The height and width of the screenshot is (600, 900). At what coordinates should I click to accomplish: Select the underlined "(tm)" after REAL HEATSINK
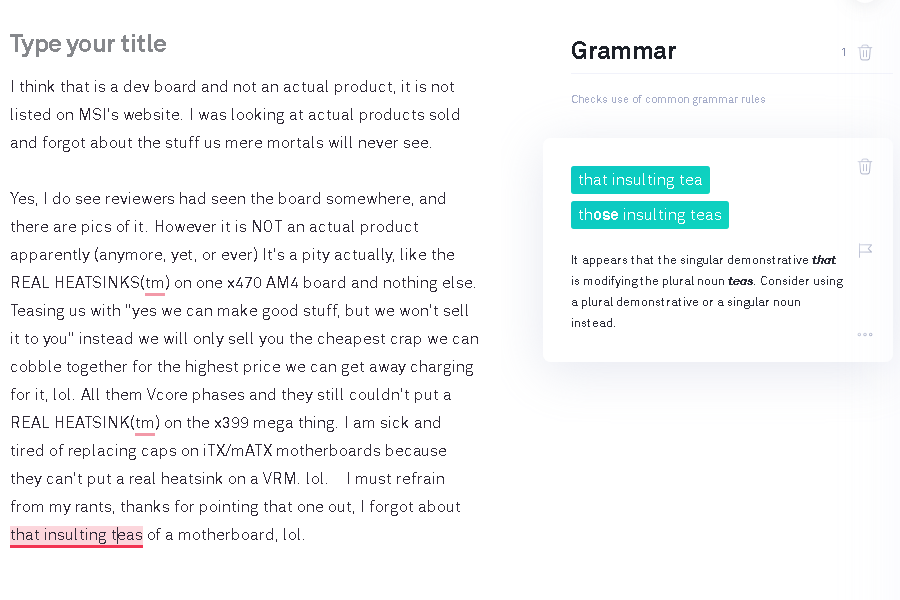tap(145, 423)
